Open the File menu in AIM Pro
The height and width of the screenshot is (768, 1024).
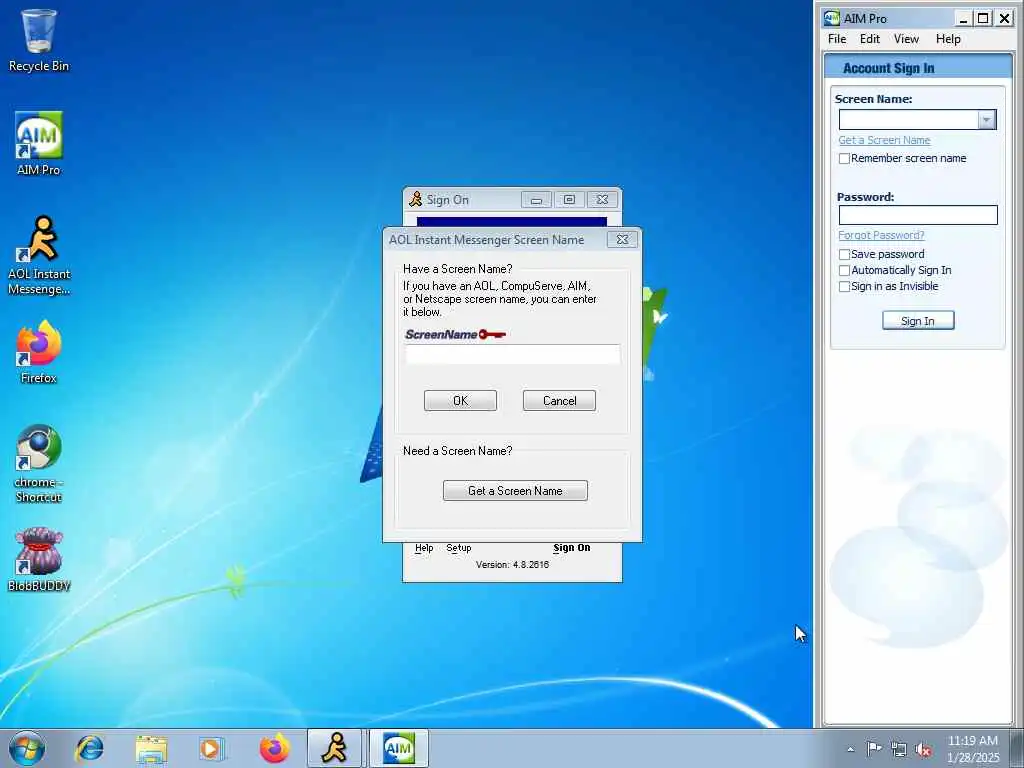click(x=837, y=39)
